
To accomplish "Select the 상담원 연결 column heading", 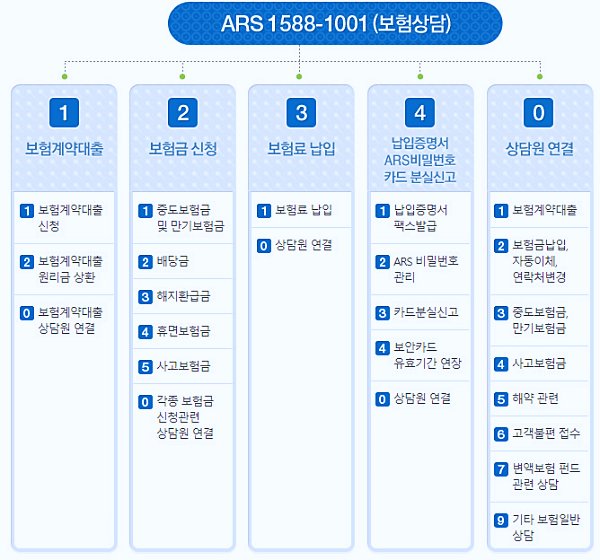I will [540, 149].
